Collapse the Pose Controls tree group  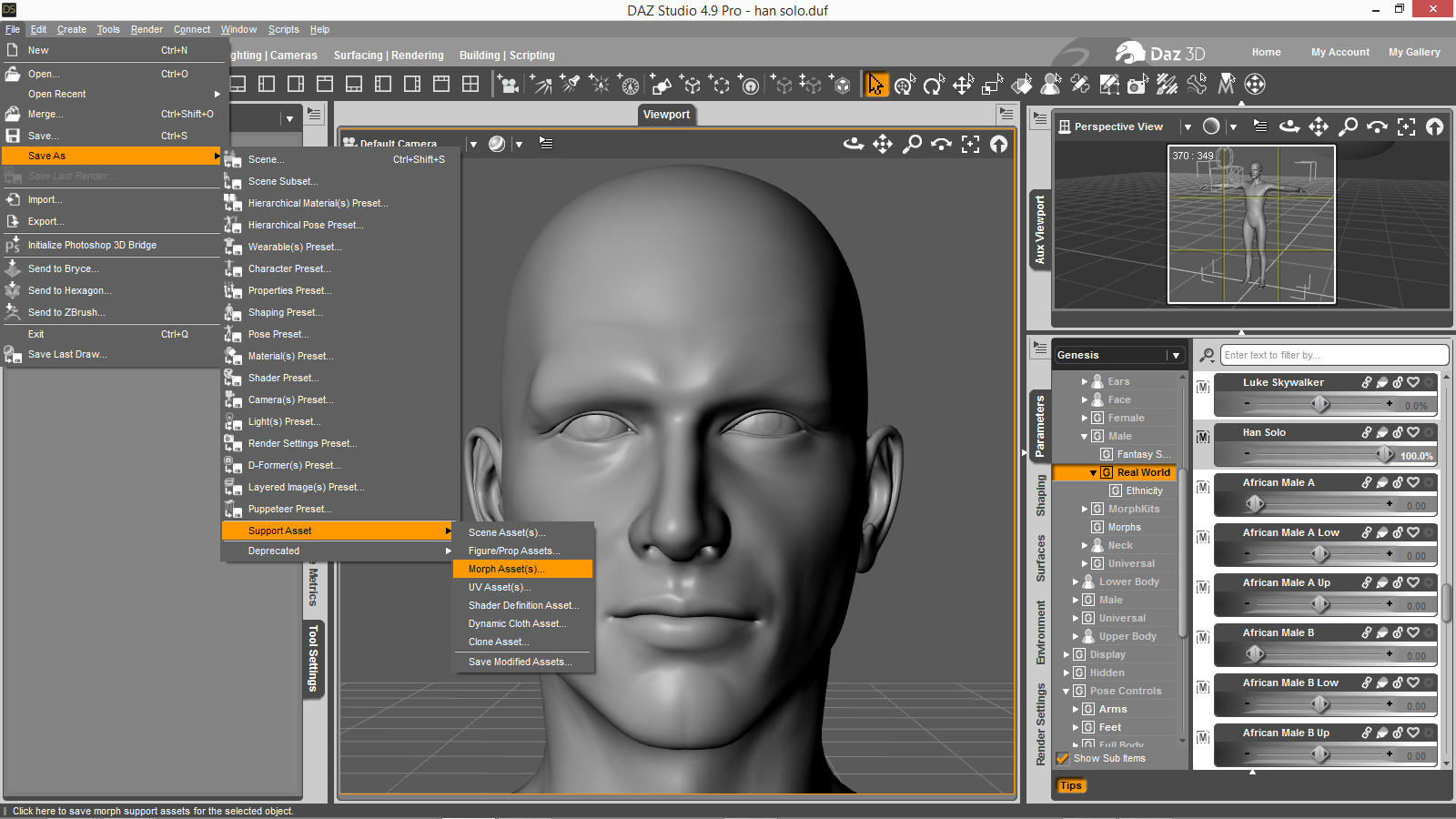(x=1067, y=692)
